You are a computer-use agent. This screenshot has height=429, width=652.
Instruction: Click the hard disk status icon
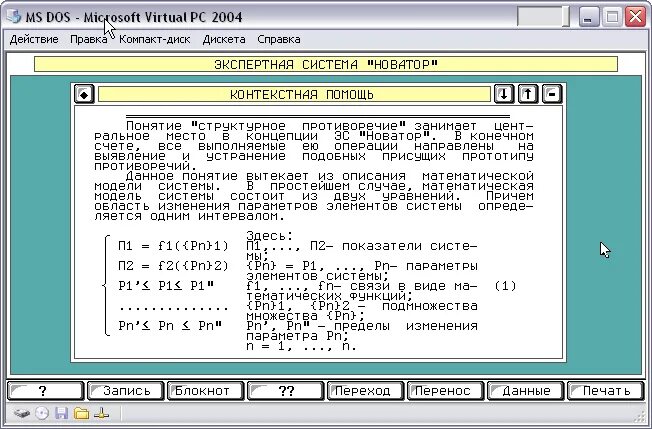click(x=22, y=414)
